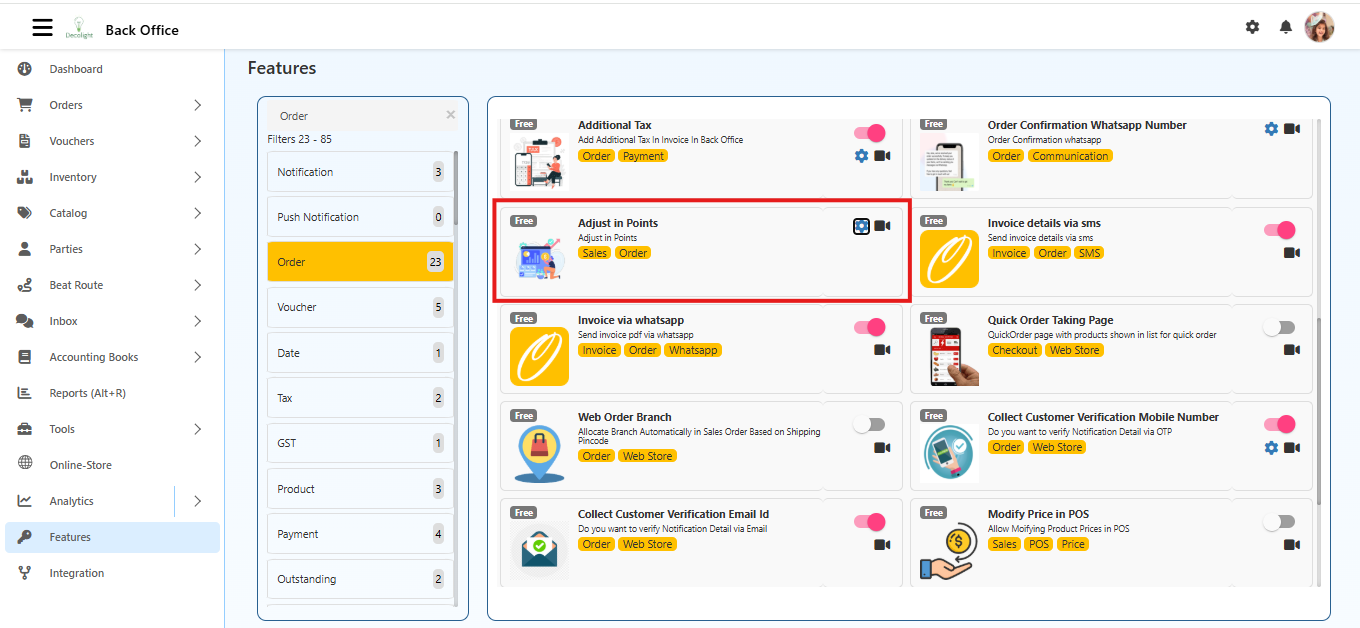Click the settings gear in top bar
The image size is (1360, 628).
click(x=1252, y=27)
